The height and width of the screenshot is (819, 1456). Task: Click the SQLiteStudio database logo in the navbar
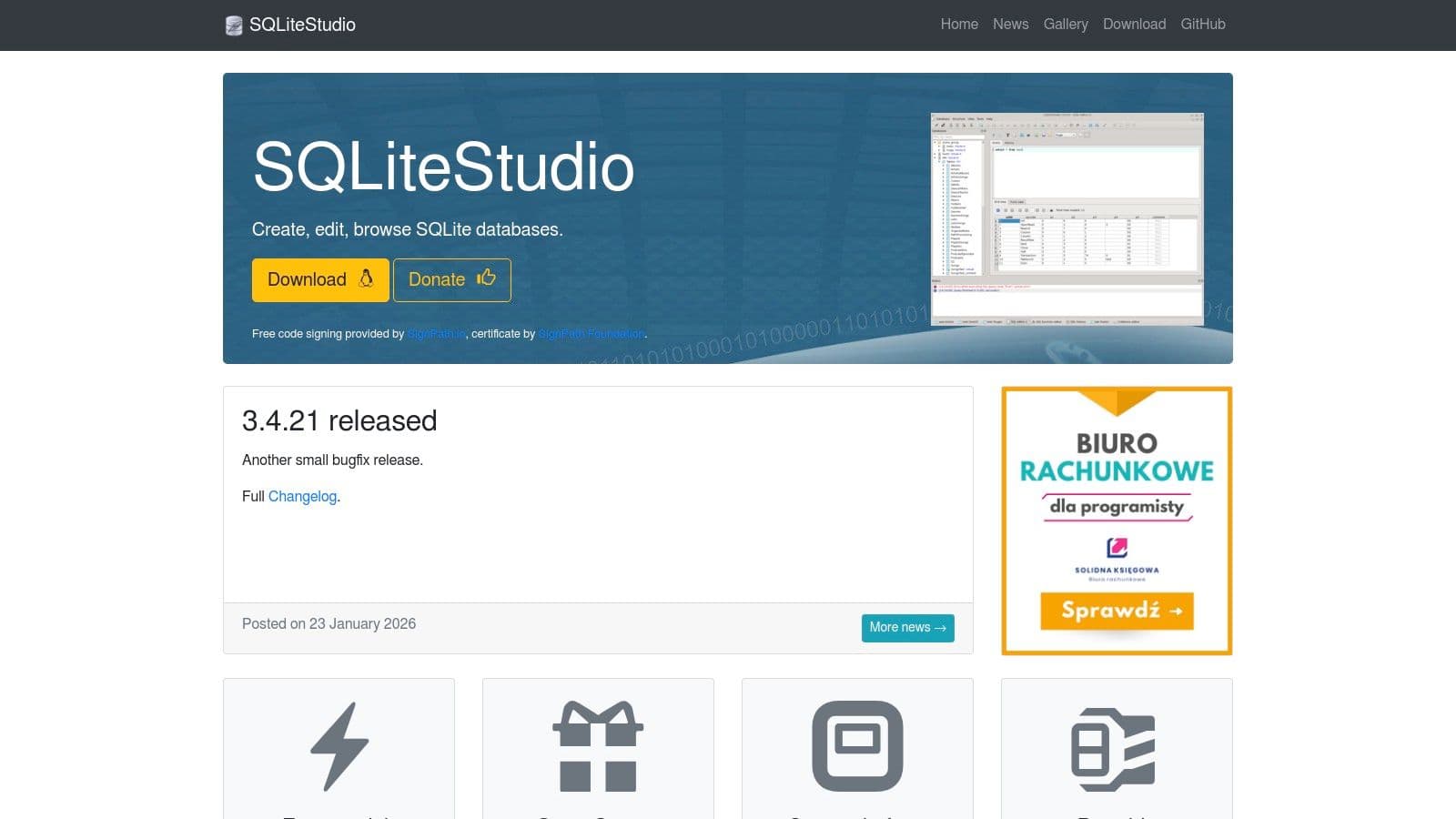pyautogui.click(x=233, y=25)
